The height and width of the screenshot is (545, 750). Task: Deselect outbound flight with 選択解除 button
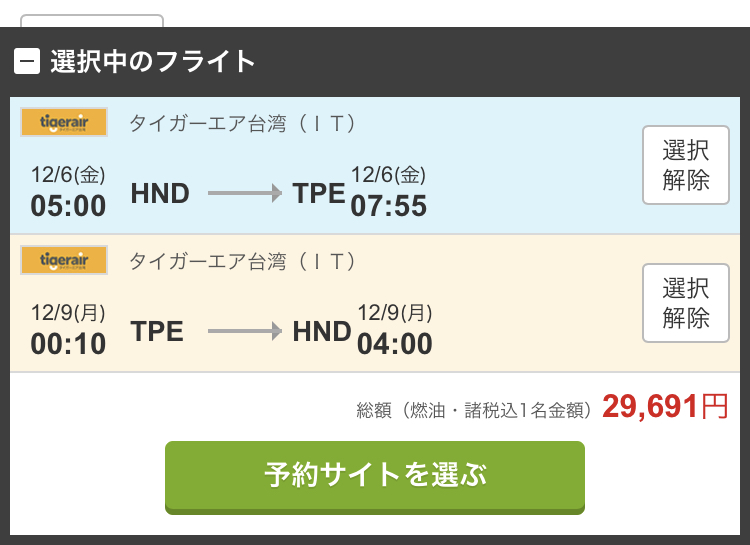pyautogui.click(x=685, y=165)
